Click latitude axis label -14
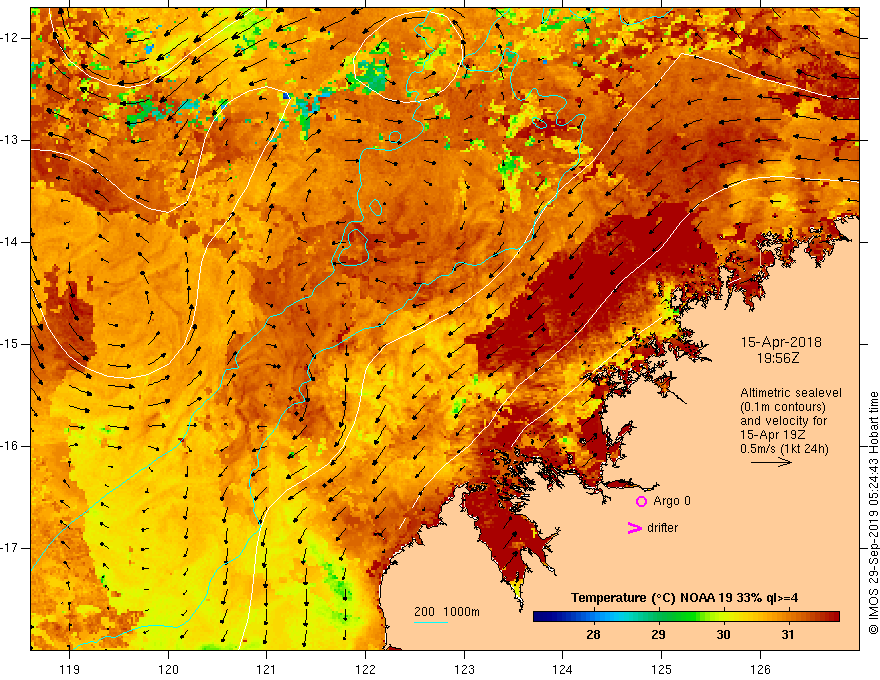Screen dimensions: 880x680 click(x=10, y=242)
